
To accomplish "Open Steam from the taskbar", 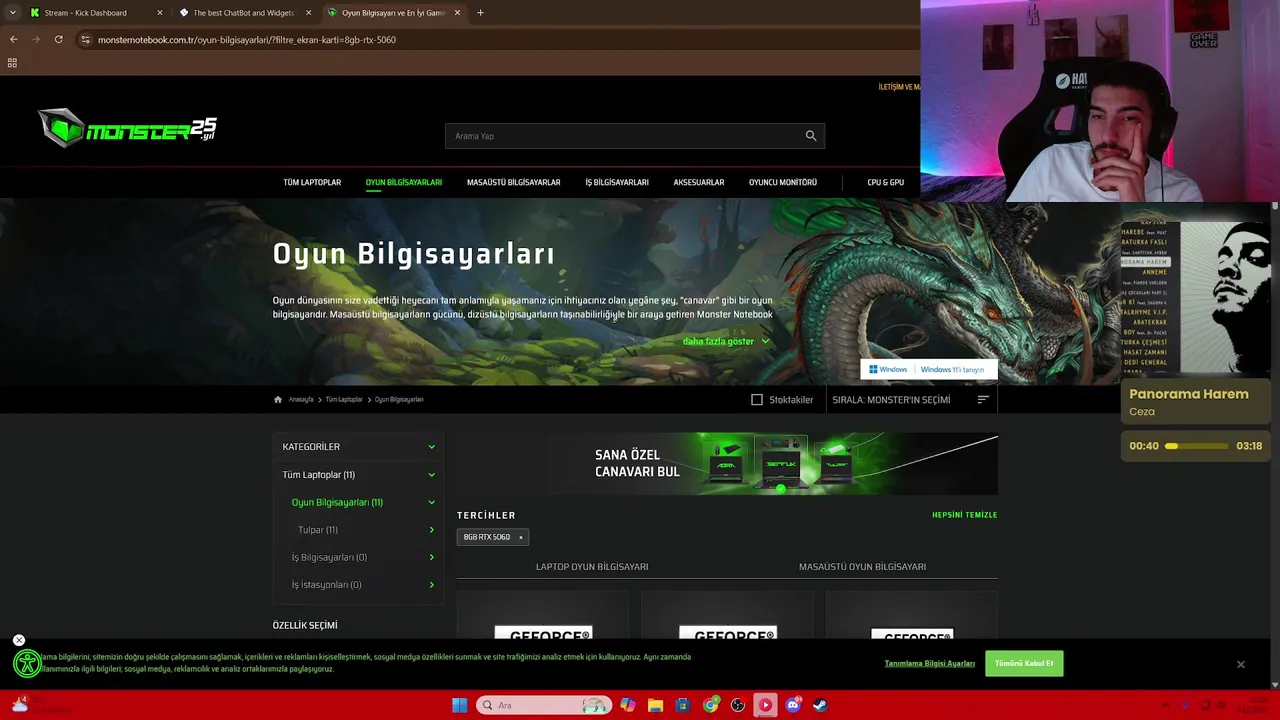I will (x=820, y=705).
